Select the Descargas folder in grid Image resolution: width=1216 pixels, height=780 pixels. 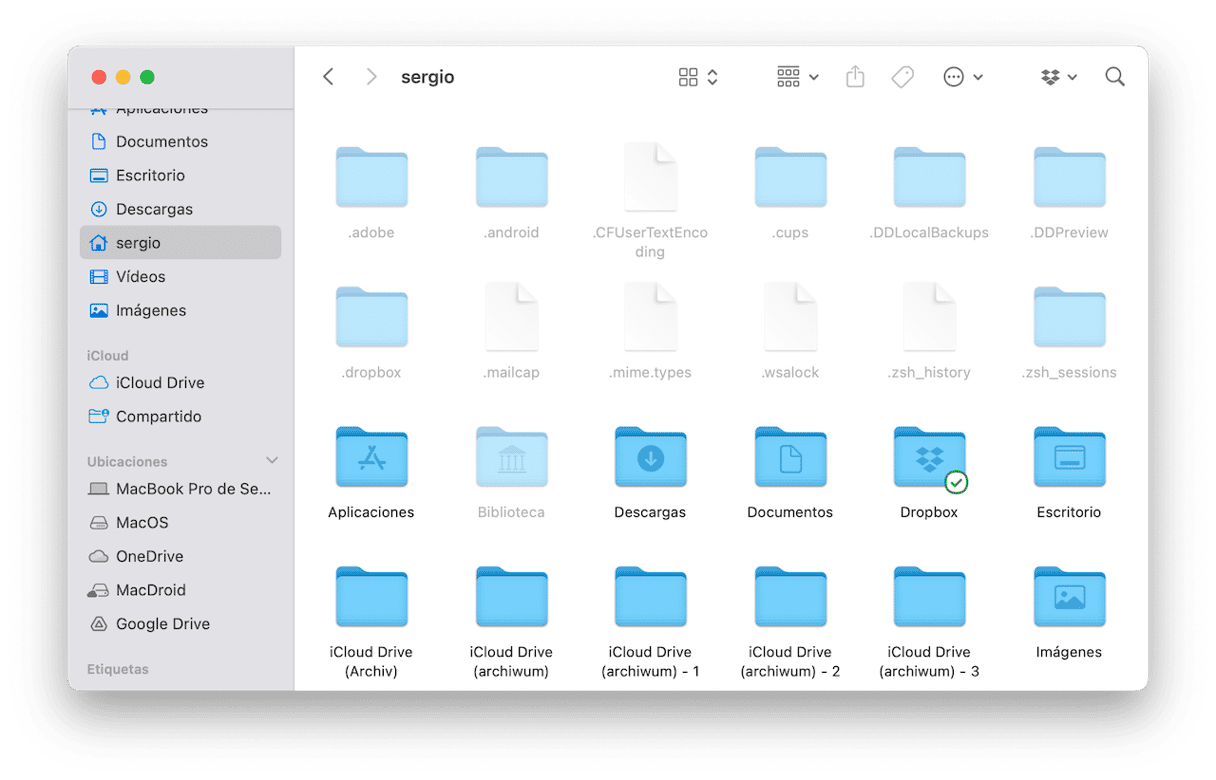tap(650, 460)
